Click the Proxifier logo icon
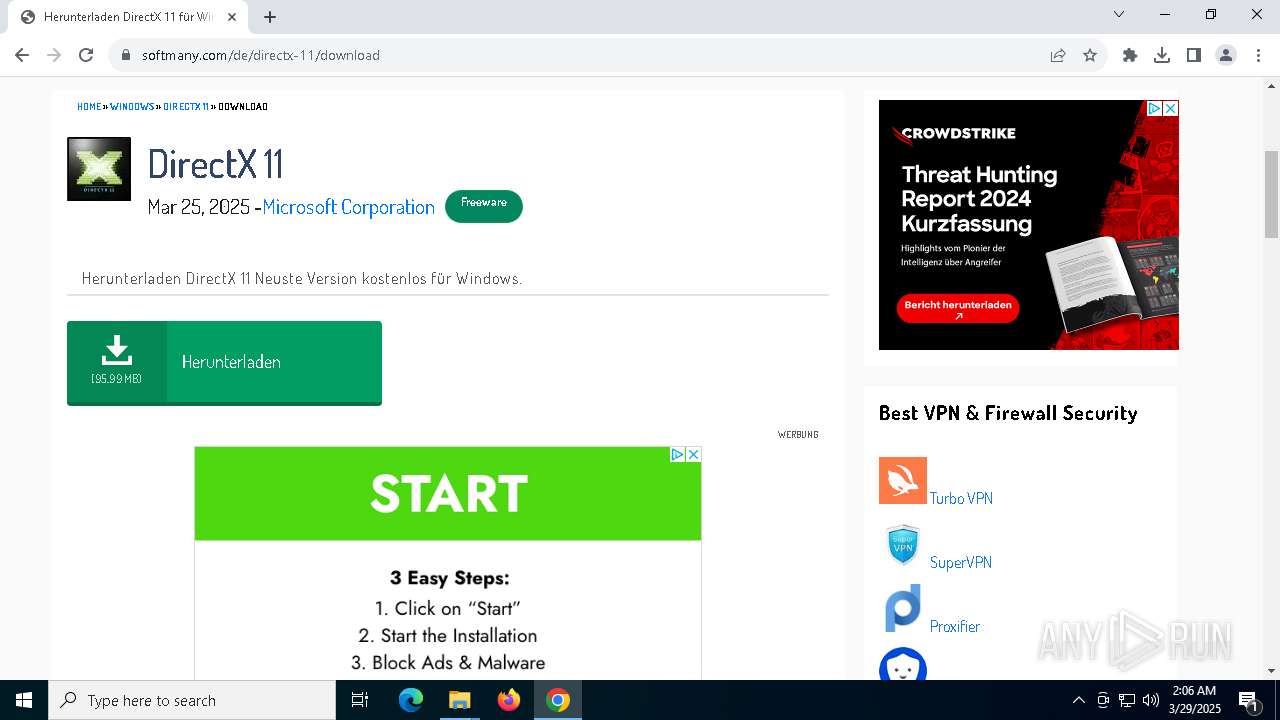This screenshot has height=720, width=1280. [x=903, y=609]
